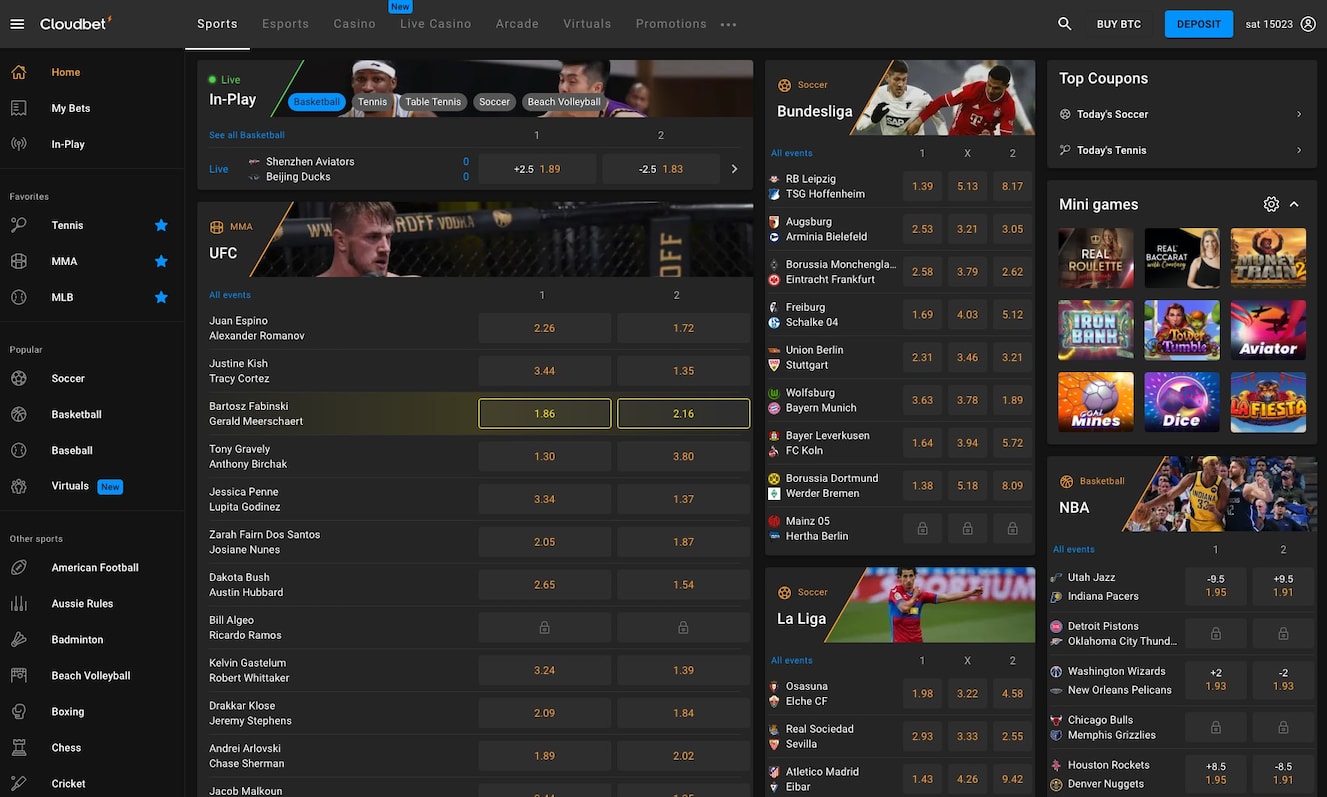Open the Promotions tab
The width and height of the screenshot is (1327, 797).
671,24
